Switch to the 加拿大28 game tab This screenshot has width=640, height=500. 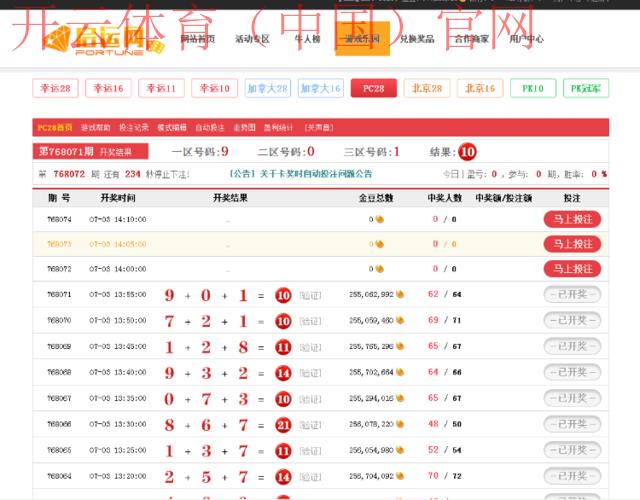coord(268,88)
